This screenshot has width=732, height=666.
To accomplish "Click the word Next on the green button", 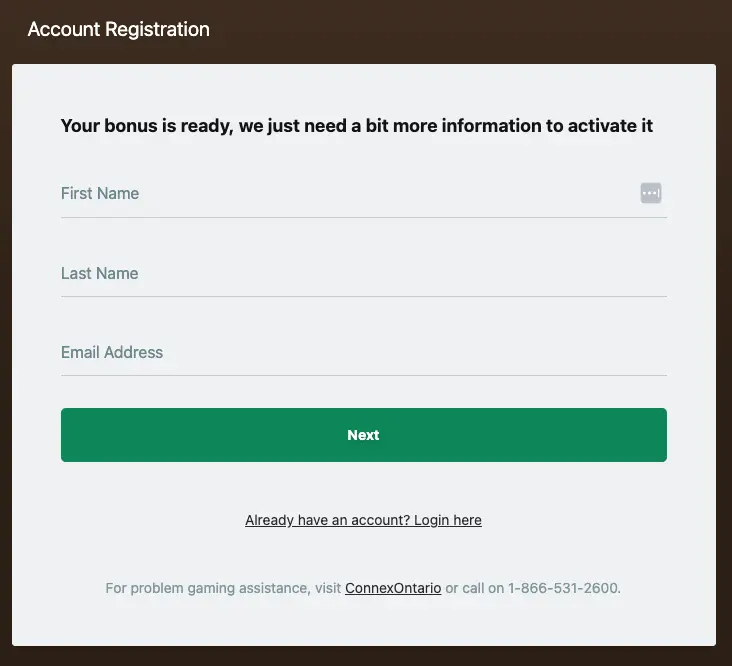I will [x=363, y=435].
